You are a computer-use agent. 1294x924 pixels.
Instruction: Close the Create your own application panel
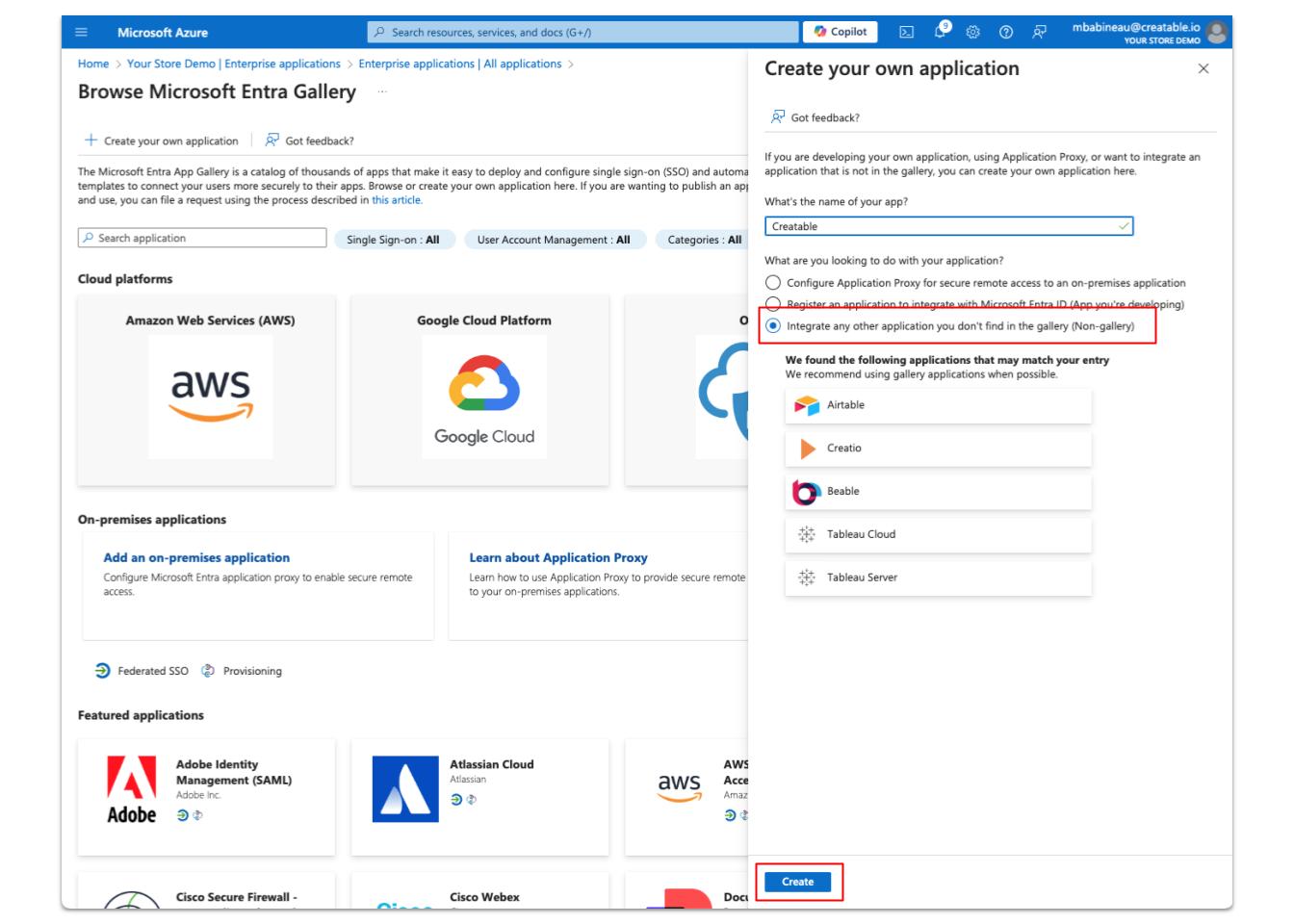coord(1203,69)
